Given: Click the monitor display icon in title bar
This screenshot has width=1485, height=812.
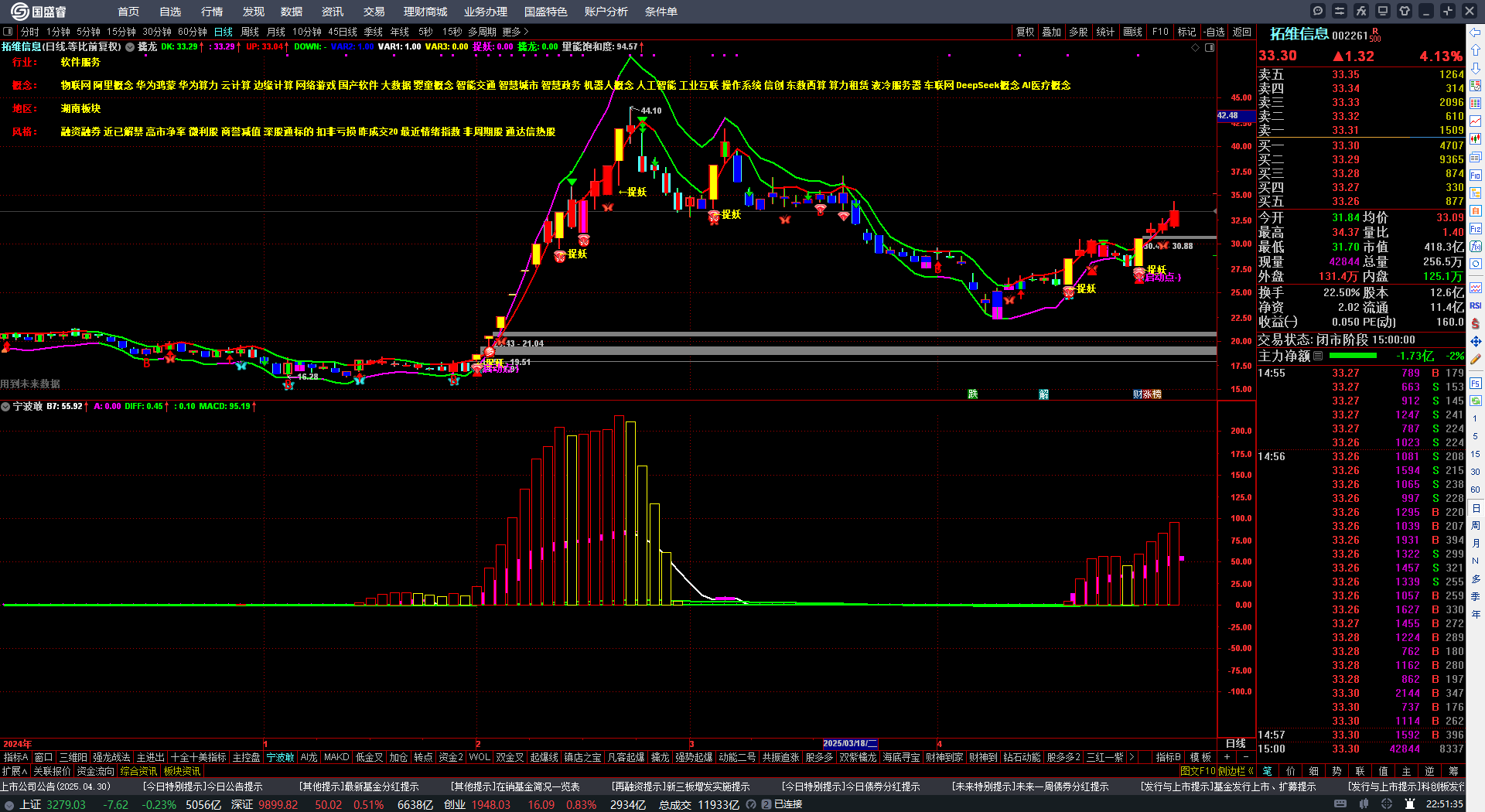Looking at the screenshot, I should pos(1383,11).
